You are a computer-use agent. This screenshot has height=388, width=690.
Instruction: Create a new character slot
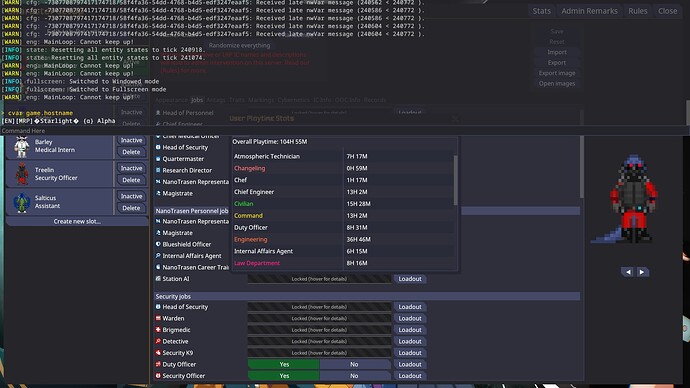77,221
